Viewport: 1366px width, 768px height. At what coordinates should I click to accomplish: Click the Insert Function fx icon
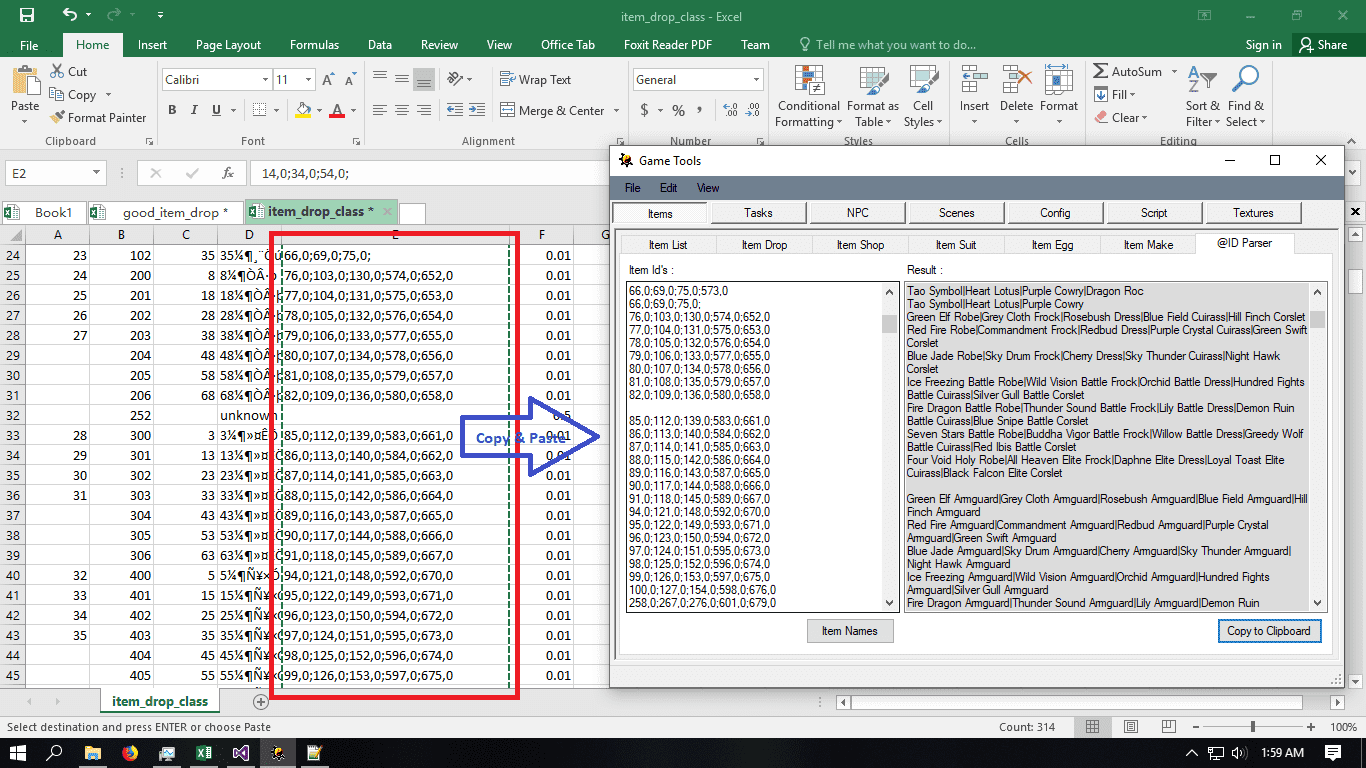click(x=227, y=173)
